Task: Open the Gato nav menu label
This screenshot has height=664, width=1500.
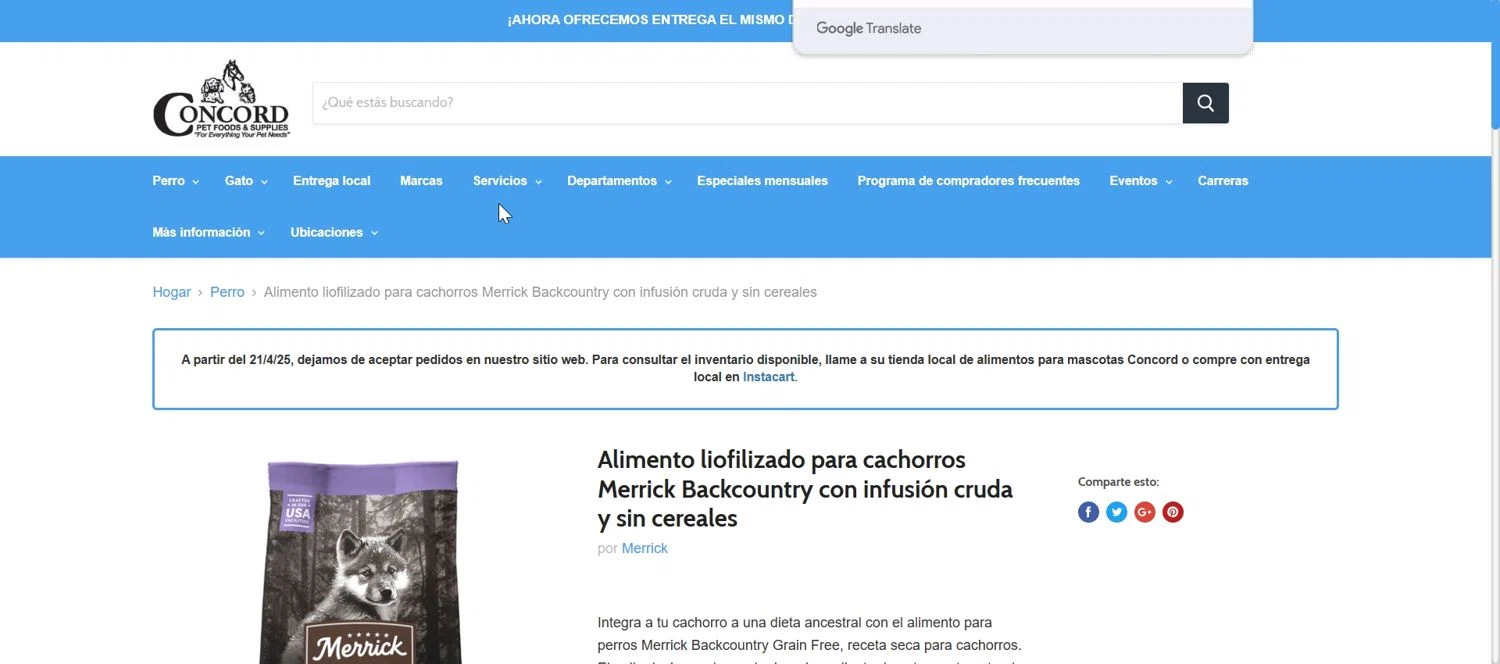Action: (239, 181)
